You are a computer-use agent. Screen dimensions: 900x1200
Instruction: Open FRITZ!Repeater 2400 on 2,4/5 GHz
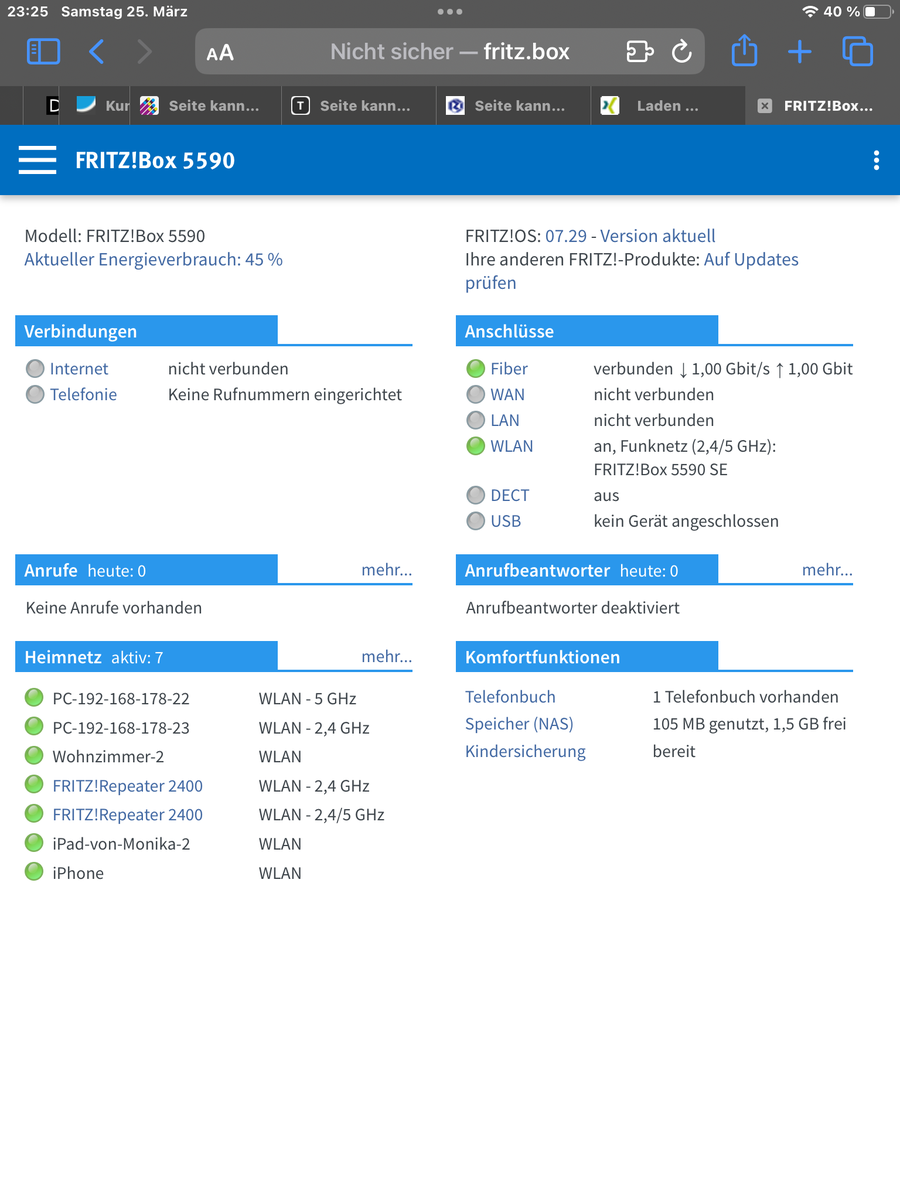click(127, 815)
